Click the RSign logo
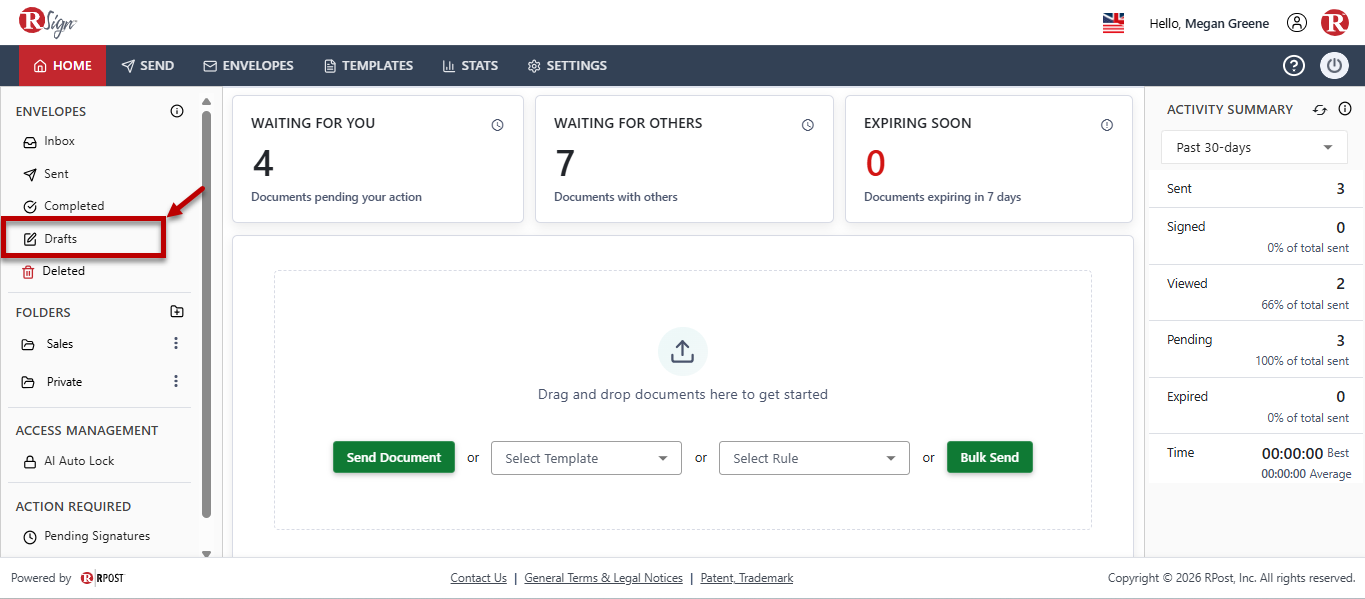The width and height of the screenshot is (1365, 599). click(x=48, y=22)
